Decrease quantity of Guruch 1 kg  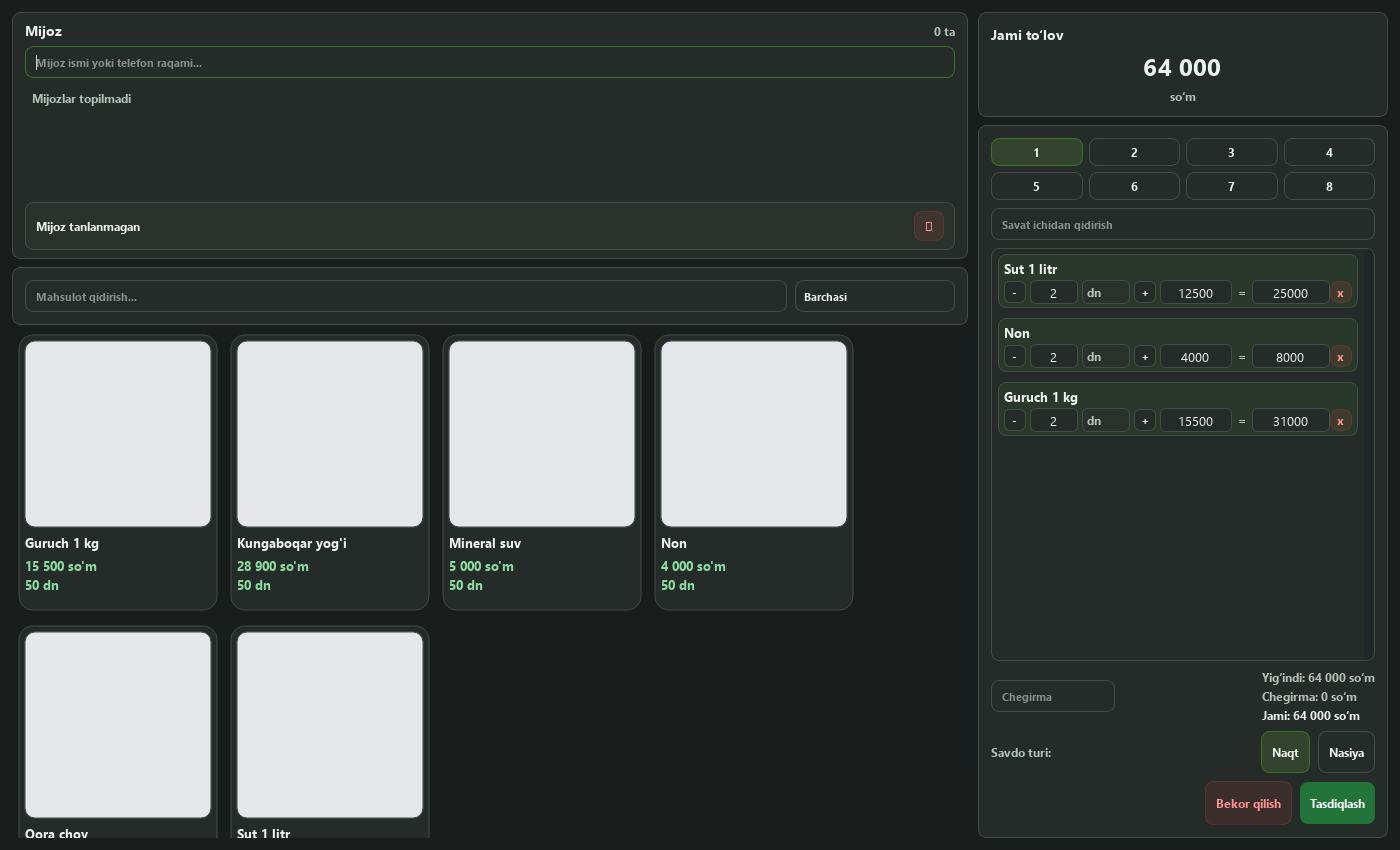click(1015, 421)
